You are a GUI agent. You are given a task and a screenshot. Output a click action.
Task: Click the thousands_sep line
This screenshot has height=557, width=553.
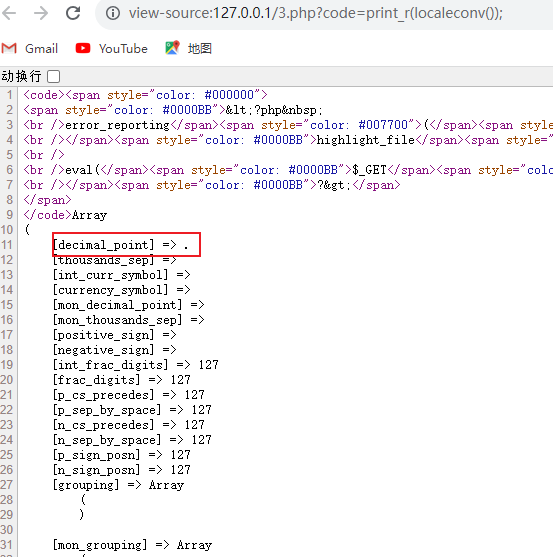(x=114, y=261)
